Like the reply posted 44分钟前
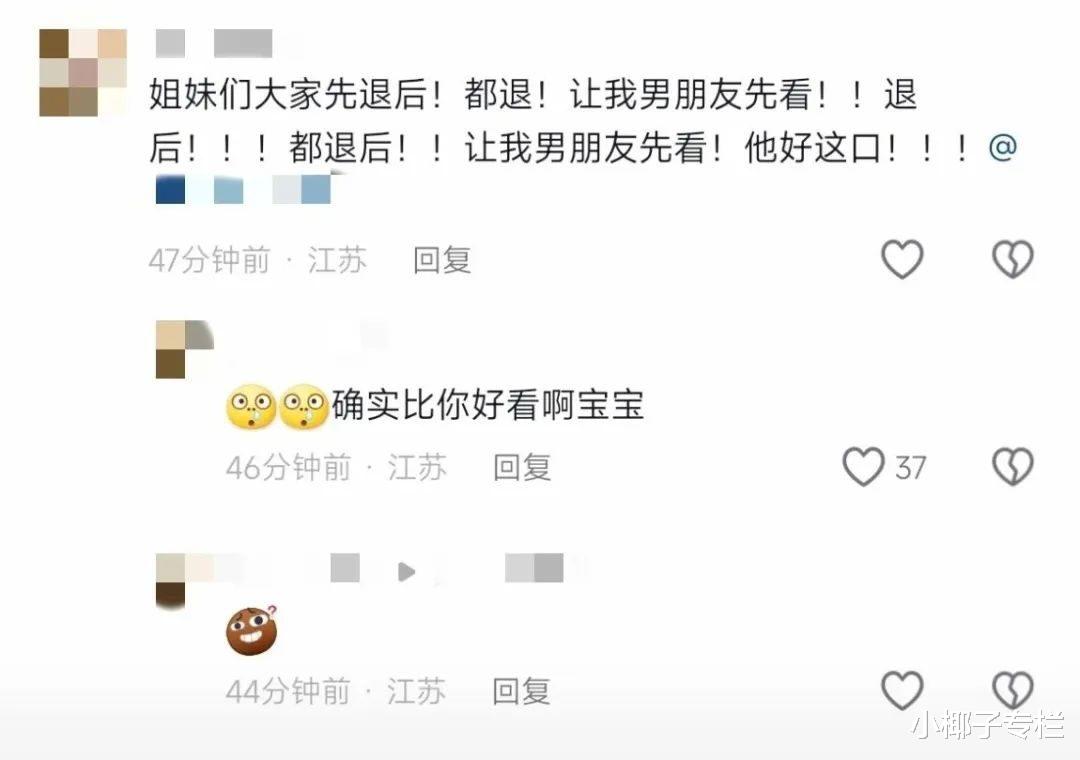The height and width of the screenshot is (760, 1080). tap(902, 690)
